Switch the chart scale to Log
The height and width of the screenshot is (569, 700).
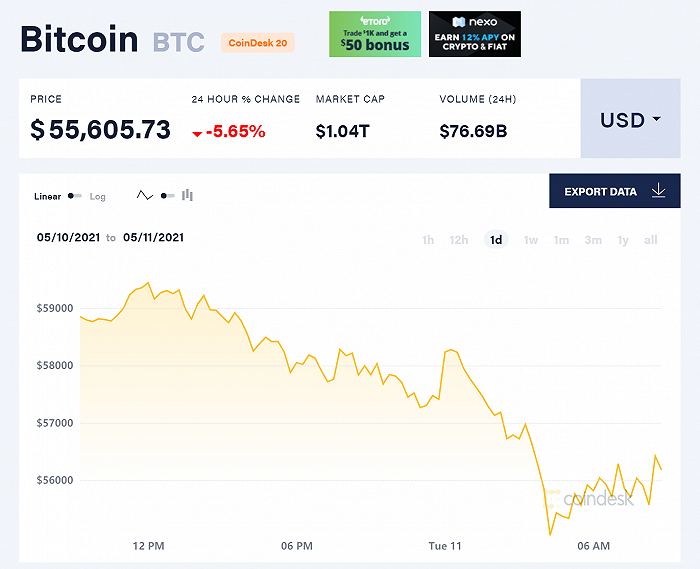[98, 197]
